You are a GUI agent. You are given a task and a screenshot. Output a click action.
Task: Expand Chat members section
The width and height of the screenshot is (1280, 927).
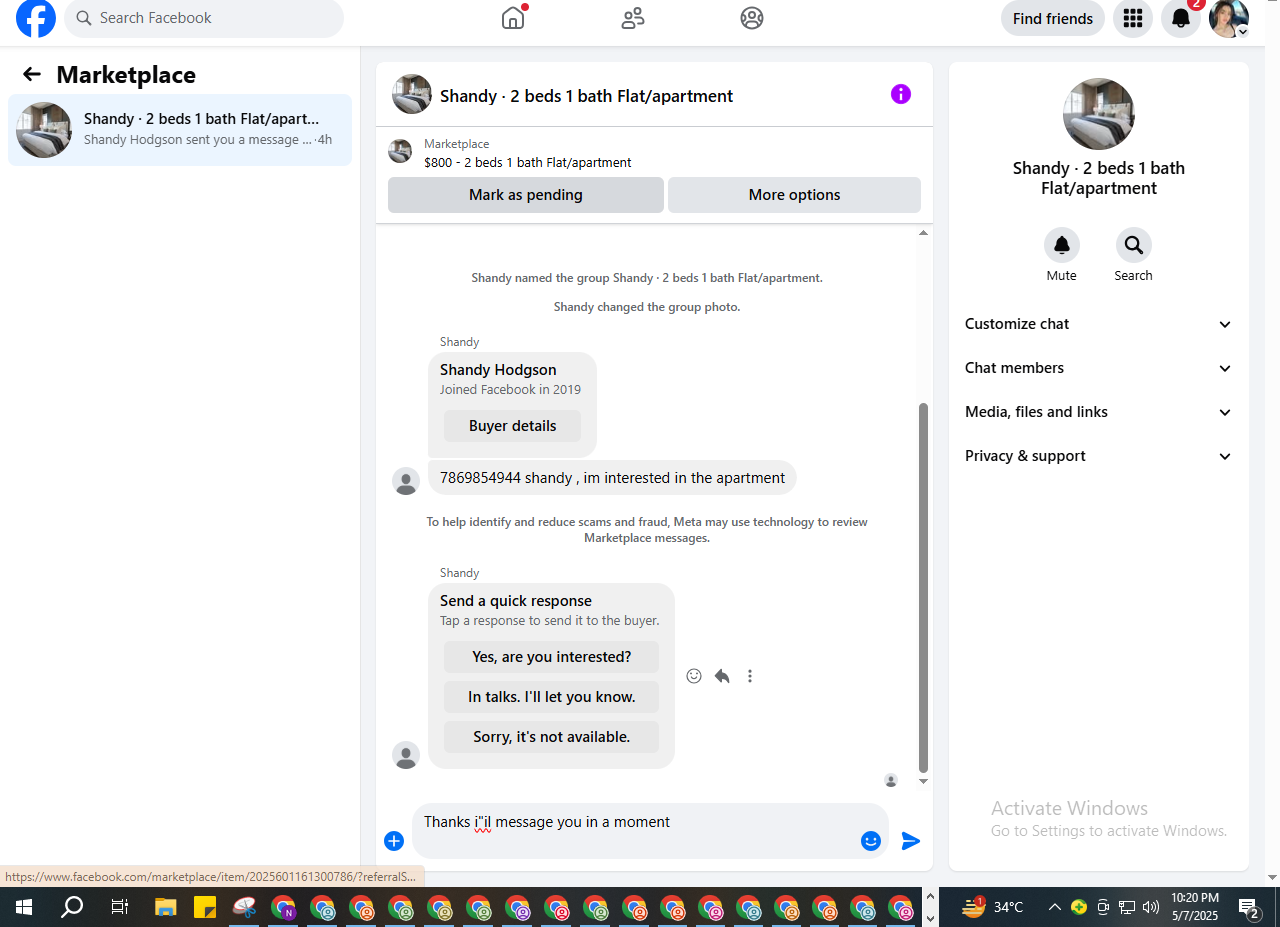click(x=1099, y=368)
